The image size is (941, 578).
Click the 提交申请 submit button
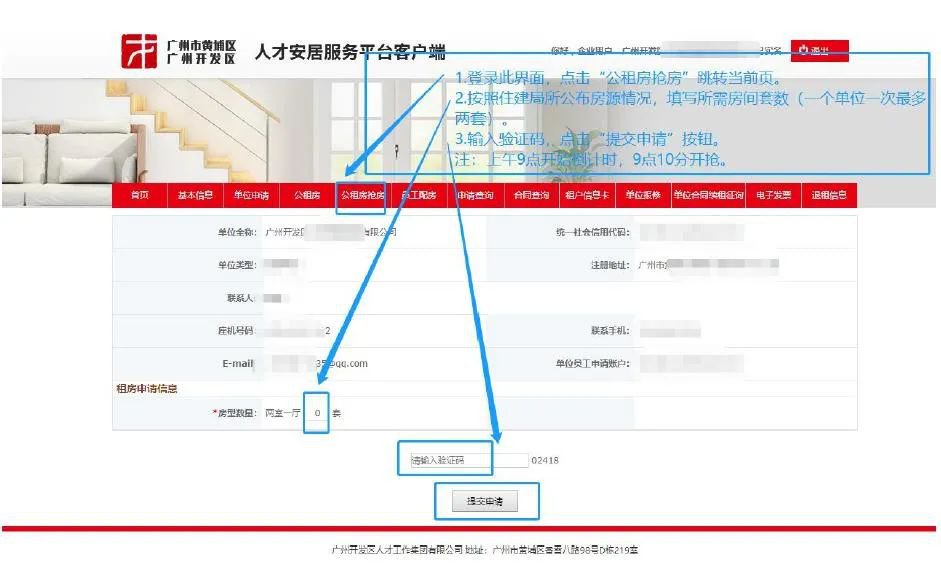point(485,501)
